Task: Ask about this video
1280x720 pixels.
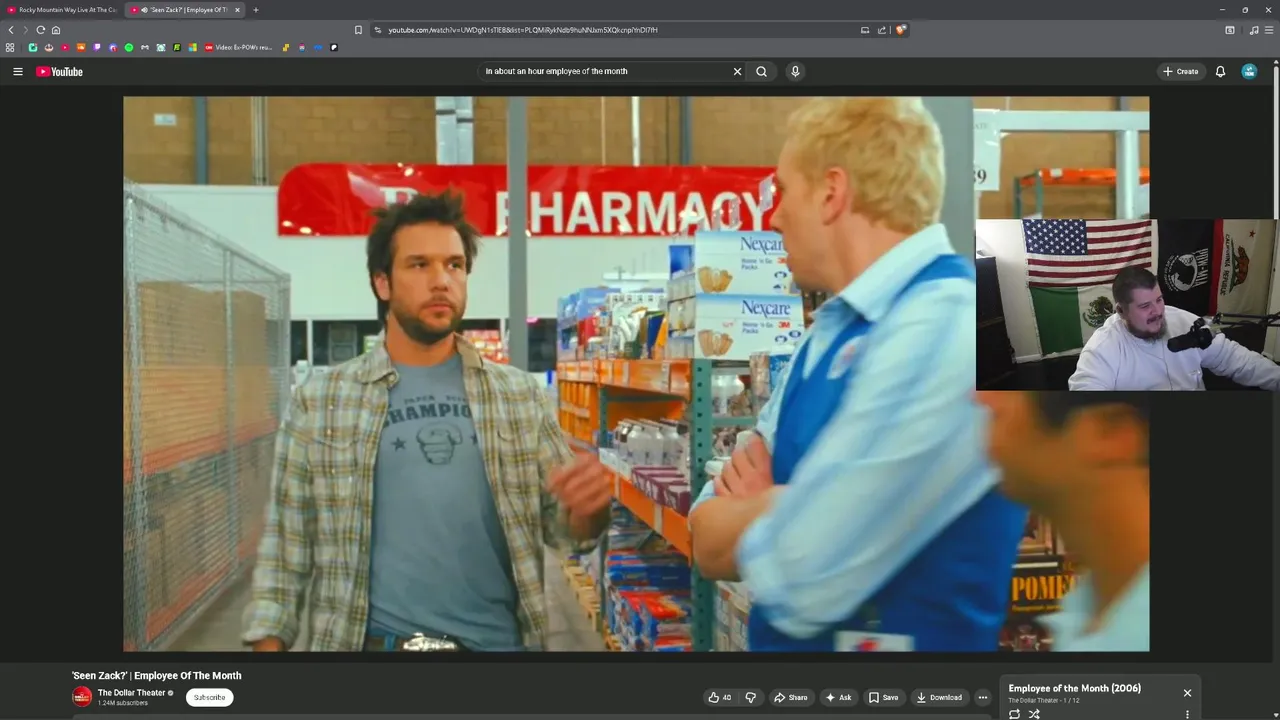Action: pyautogui.click(x=838, y=697)
